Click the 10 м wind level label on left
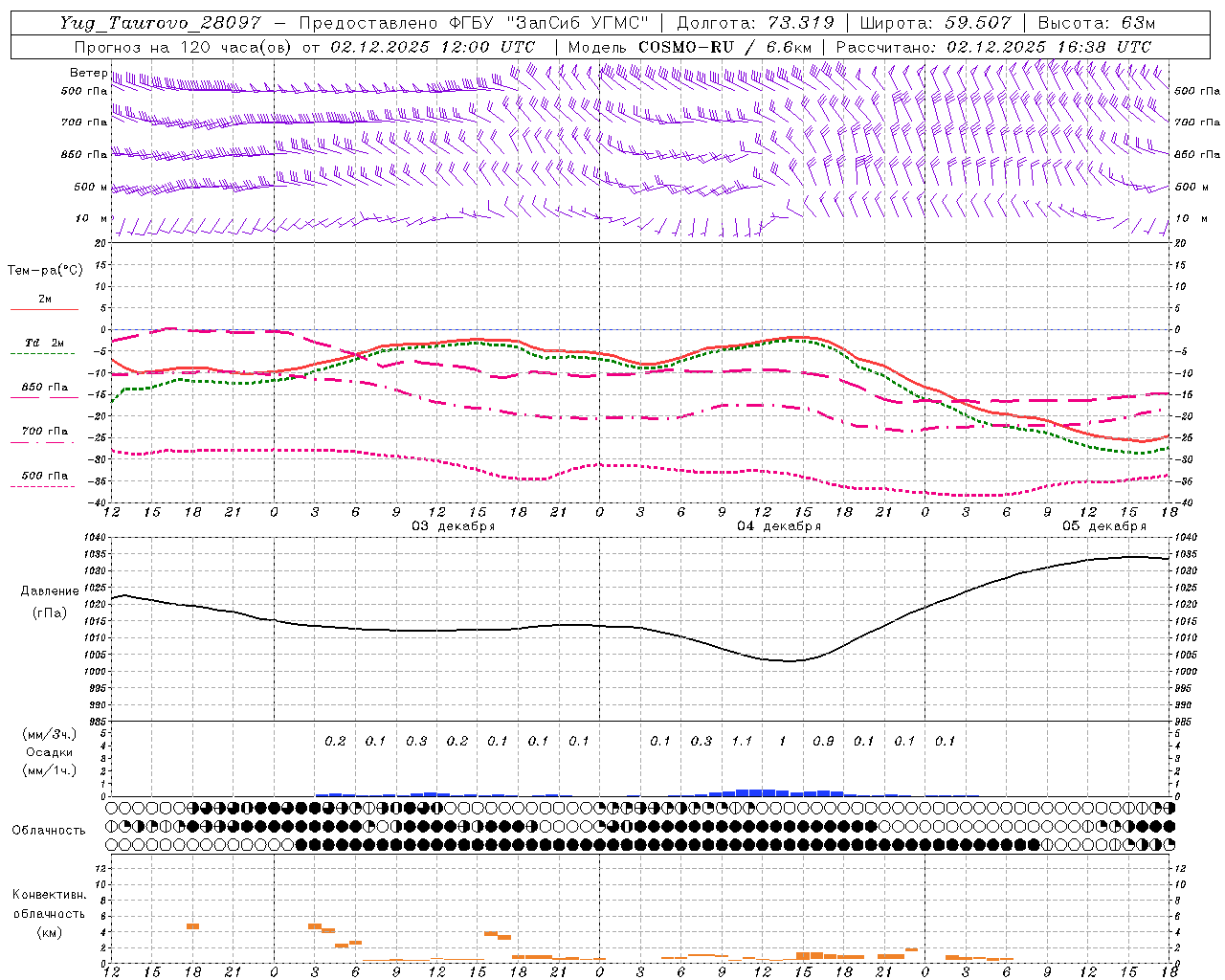 coord(93,218)
